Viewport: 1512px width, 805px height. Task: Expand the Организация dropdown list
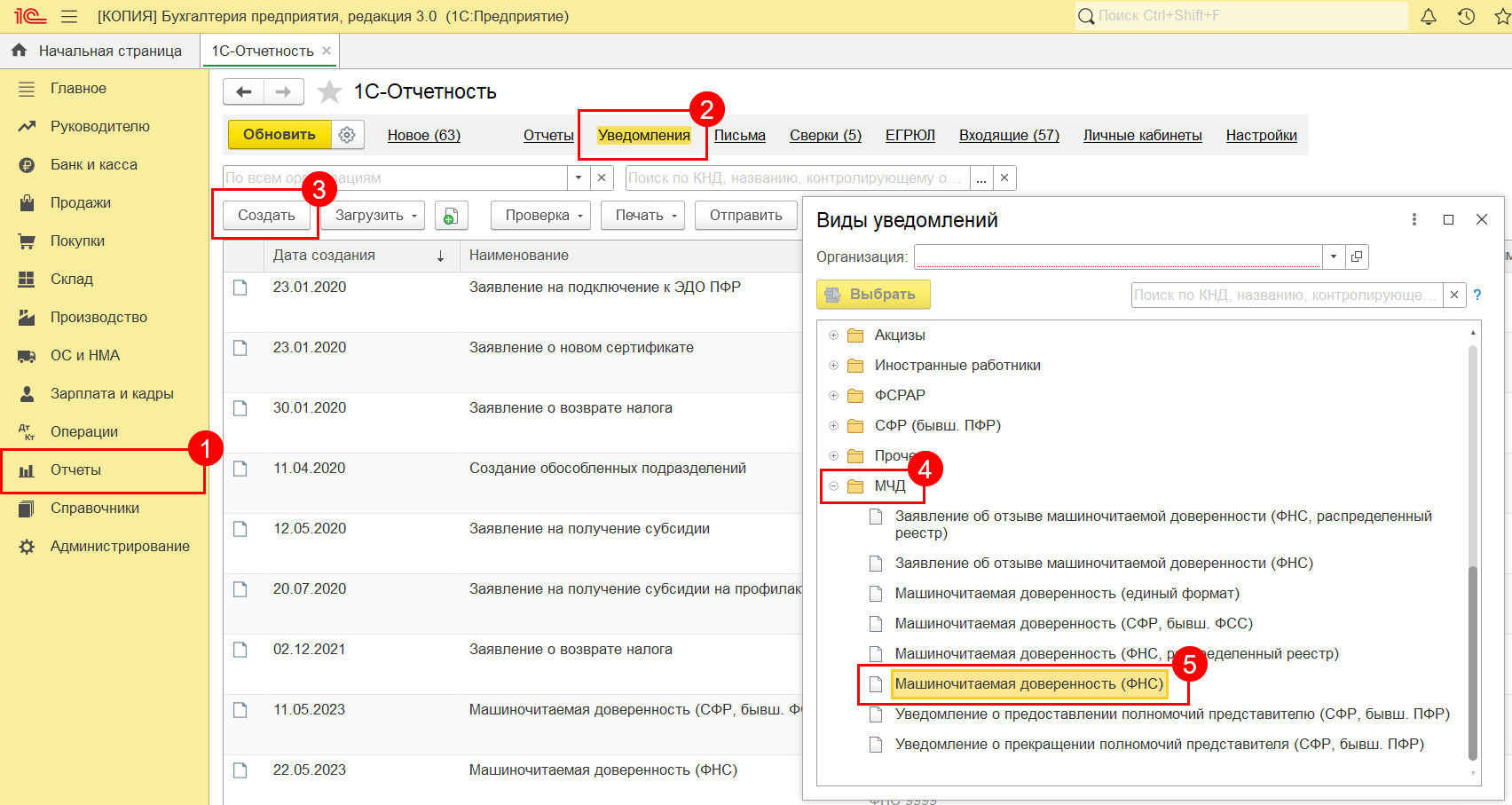[1333, 257]
